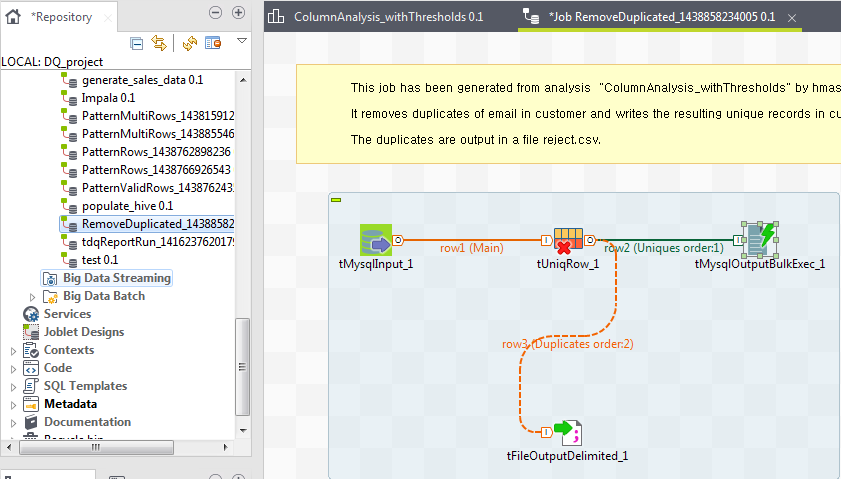Image resolution: width=841 pixels, height=479 pixels.
Task: Click the Repository home icon
Action: click(x=13, y=17)
